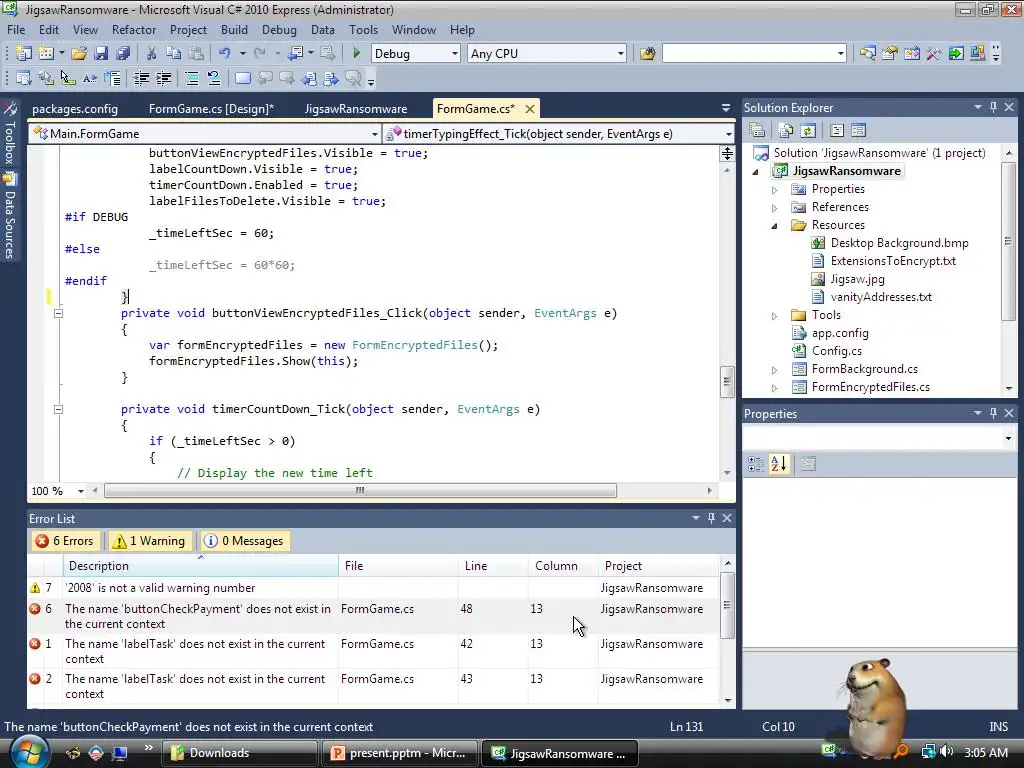
Task: Select ExtensionsToEncrypt.txt in Solution Explorer
Action: tap(893, 261)
